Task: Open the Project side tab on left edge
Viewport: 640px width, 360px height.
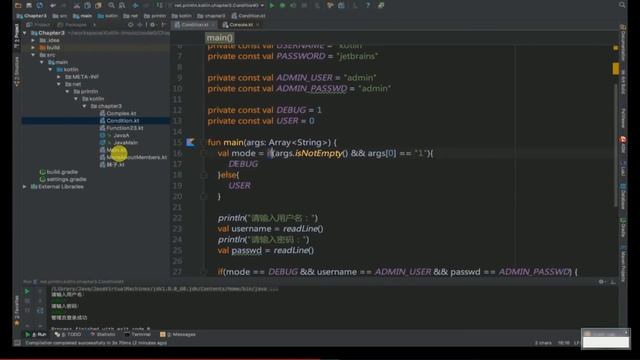Action: coord(17,36)
